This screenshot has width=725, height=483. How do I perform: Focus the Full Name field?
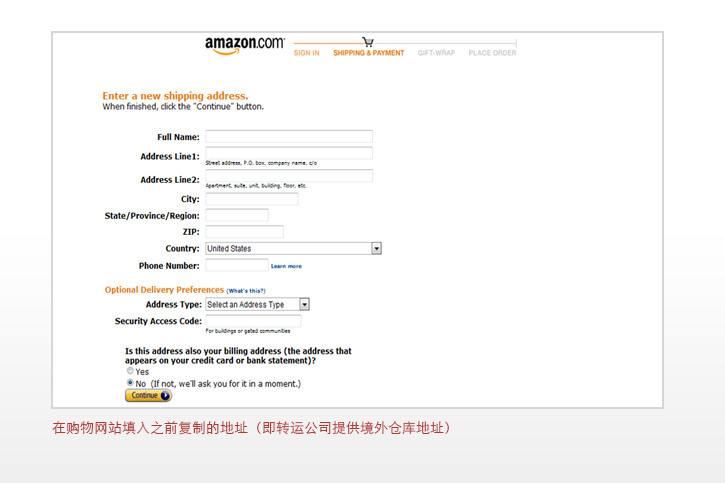(x=288, y=137)
